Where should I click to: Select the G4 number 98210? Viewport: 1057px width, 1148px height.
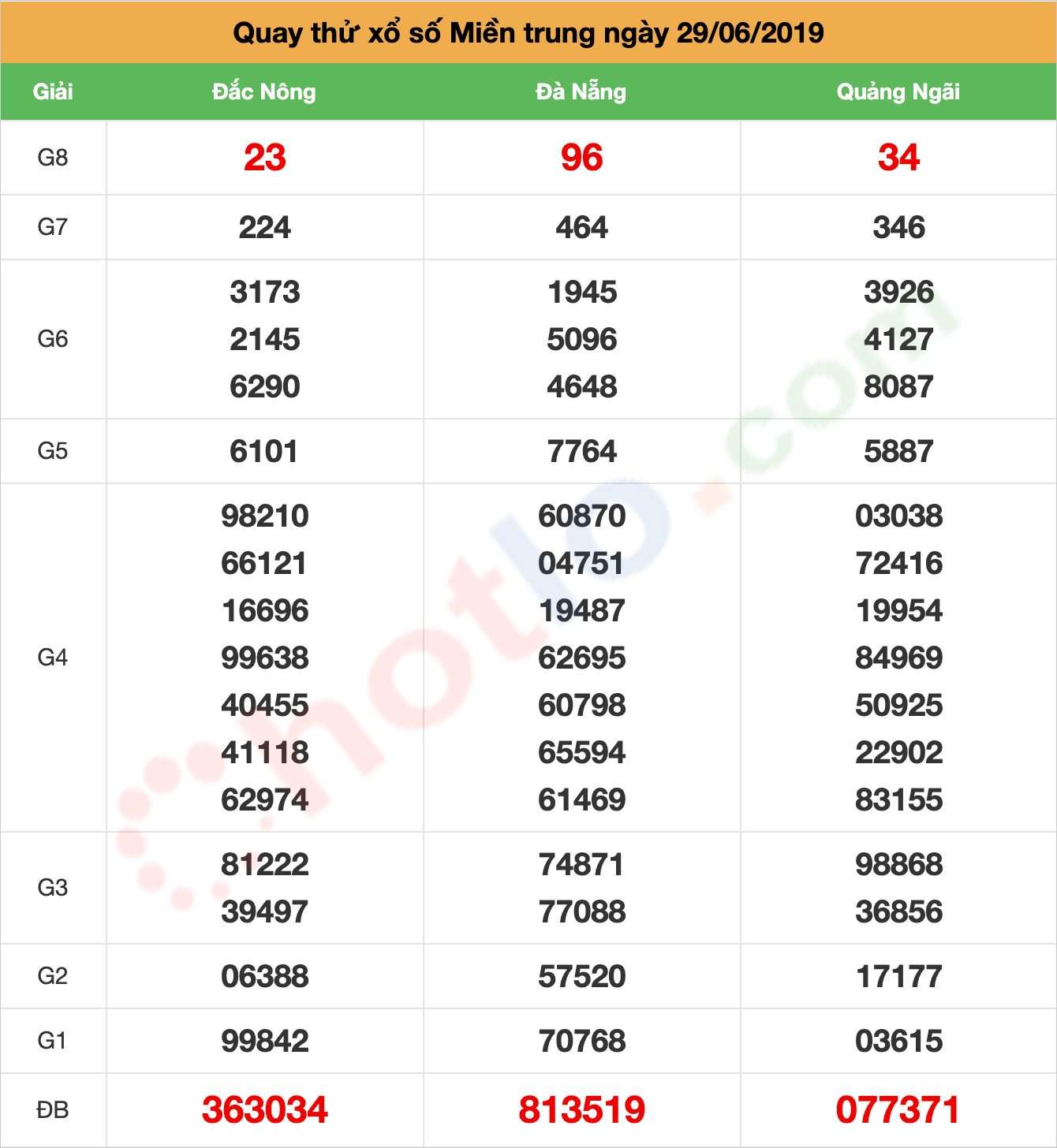tap(265, 516)
